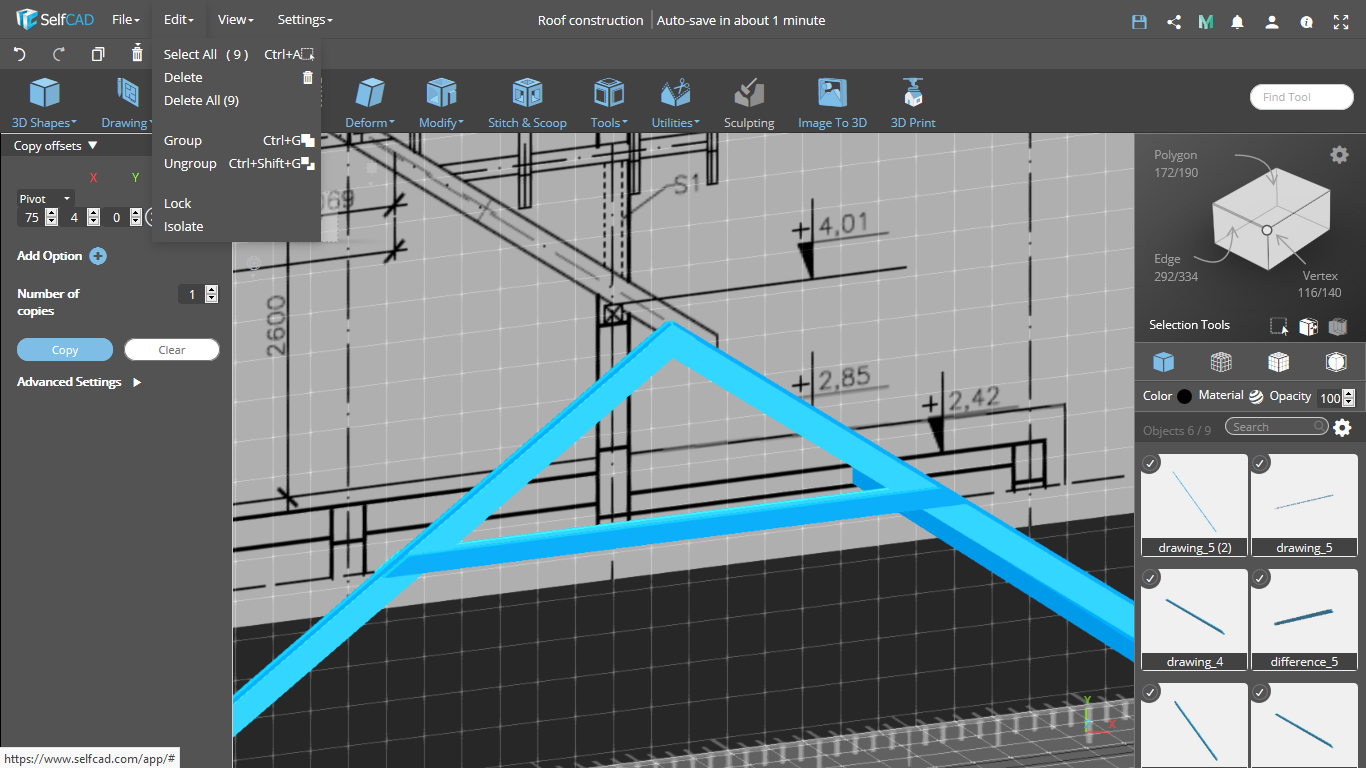The width and height of the screenshot is (1366, 768).
Task: Open objects list settings gear
Action: pos(1342,428)
